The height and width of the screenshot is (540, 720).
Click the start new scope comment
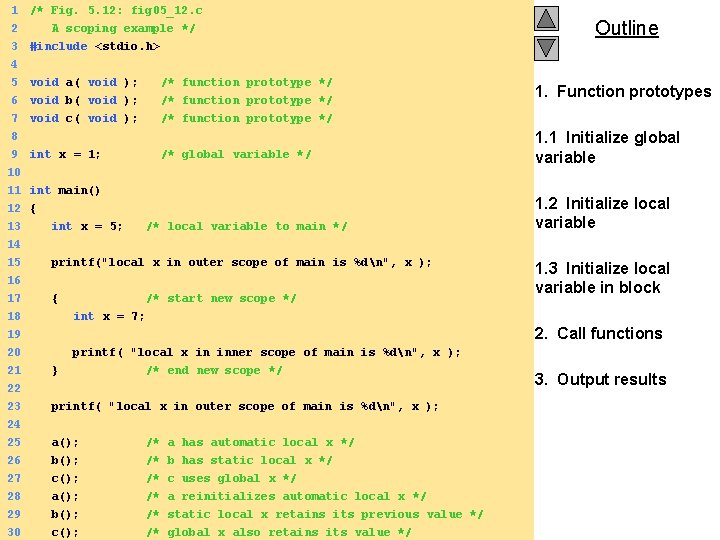221,298
